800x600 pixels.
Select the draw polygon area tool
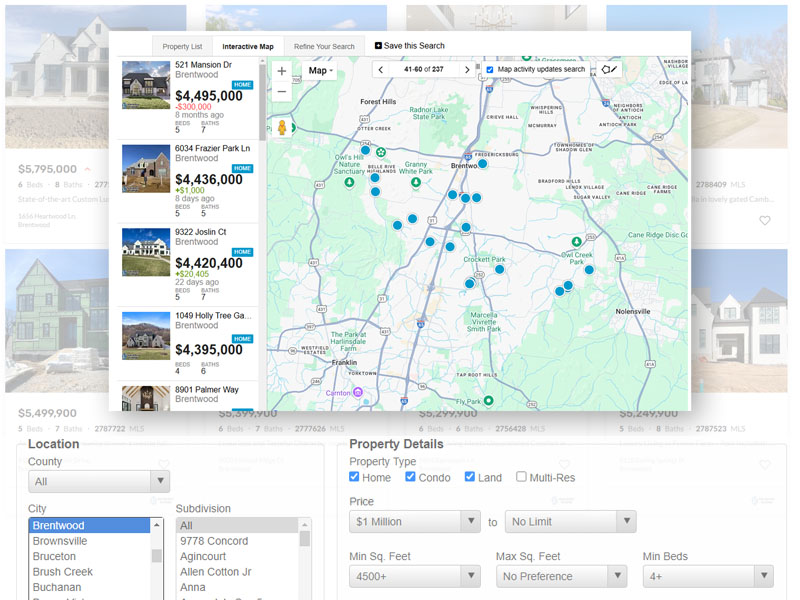tap(609, 69)
